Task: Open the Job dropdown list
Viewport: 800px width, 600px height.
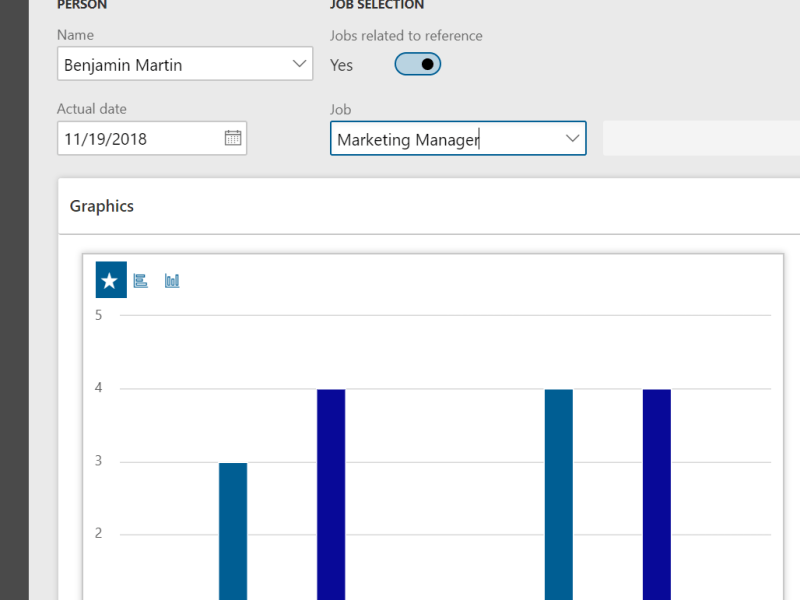Action: (571, 138)
